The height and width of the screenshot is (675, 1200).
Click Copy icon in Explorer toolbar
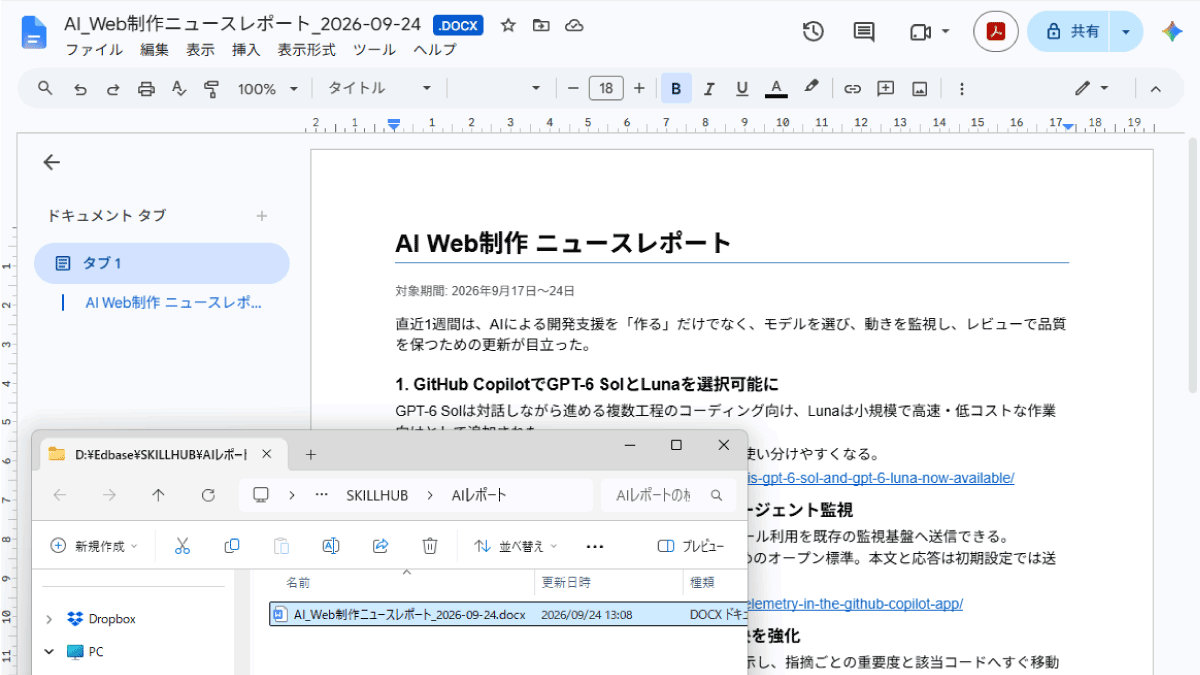click(x=232, y=546)
